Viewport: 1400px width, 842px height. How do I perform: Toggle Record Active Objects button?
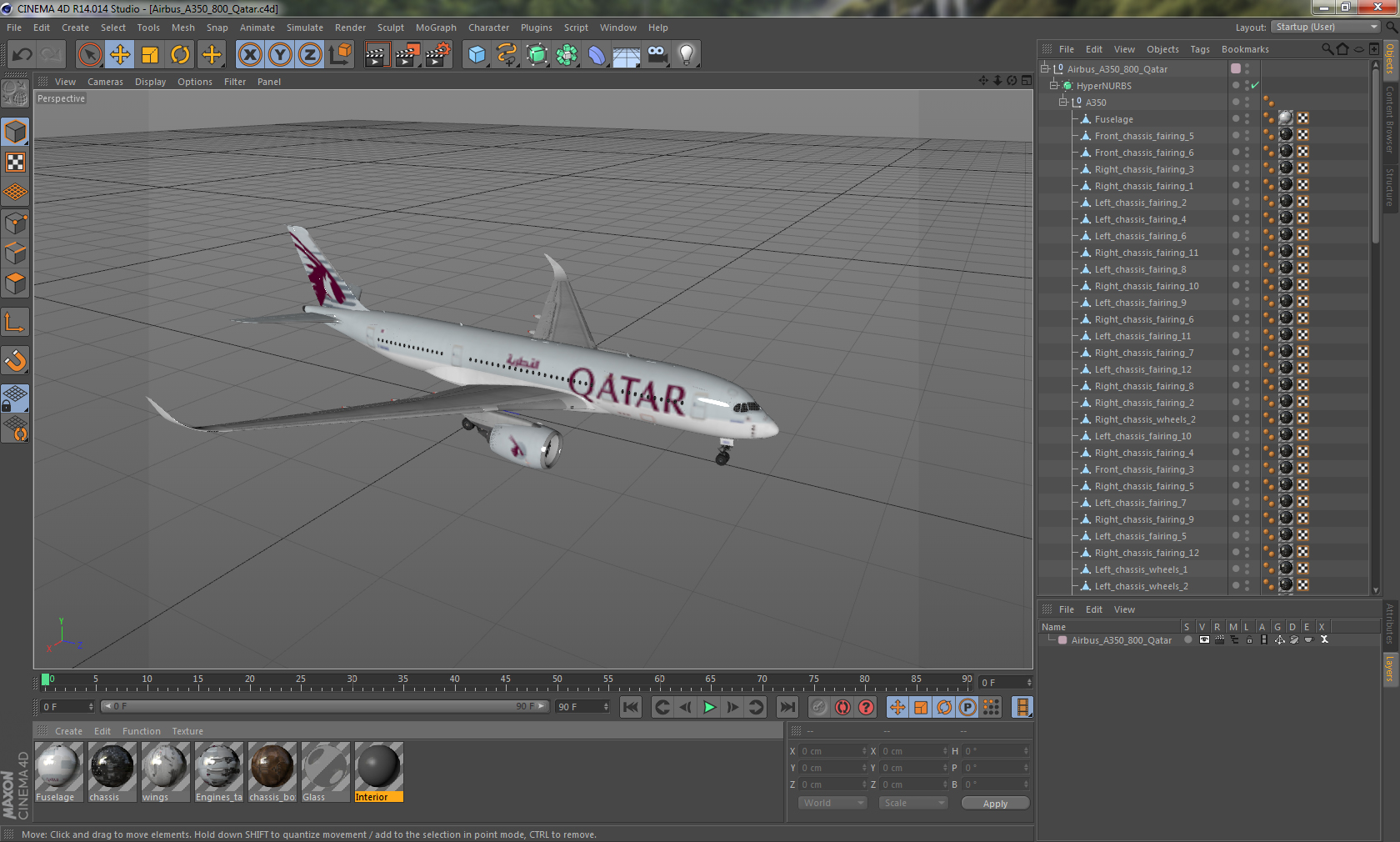pos(819,707)
